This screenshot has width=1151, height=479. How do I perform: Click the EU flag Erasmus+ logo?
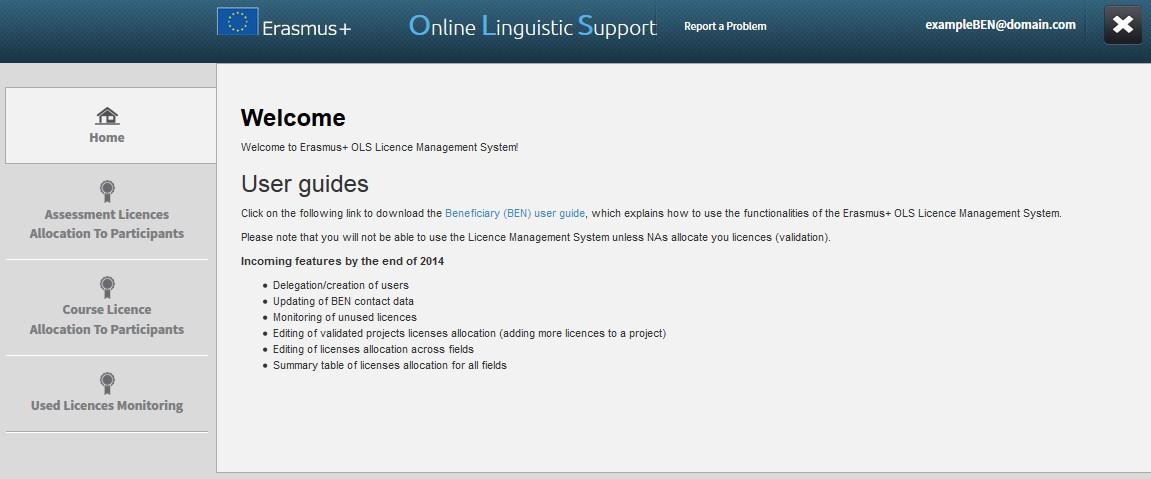(238, 21)
